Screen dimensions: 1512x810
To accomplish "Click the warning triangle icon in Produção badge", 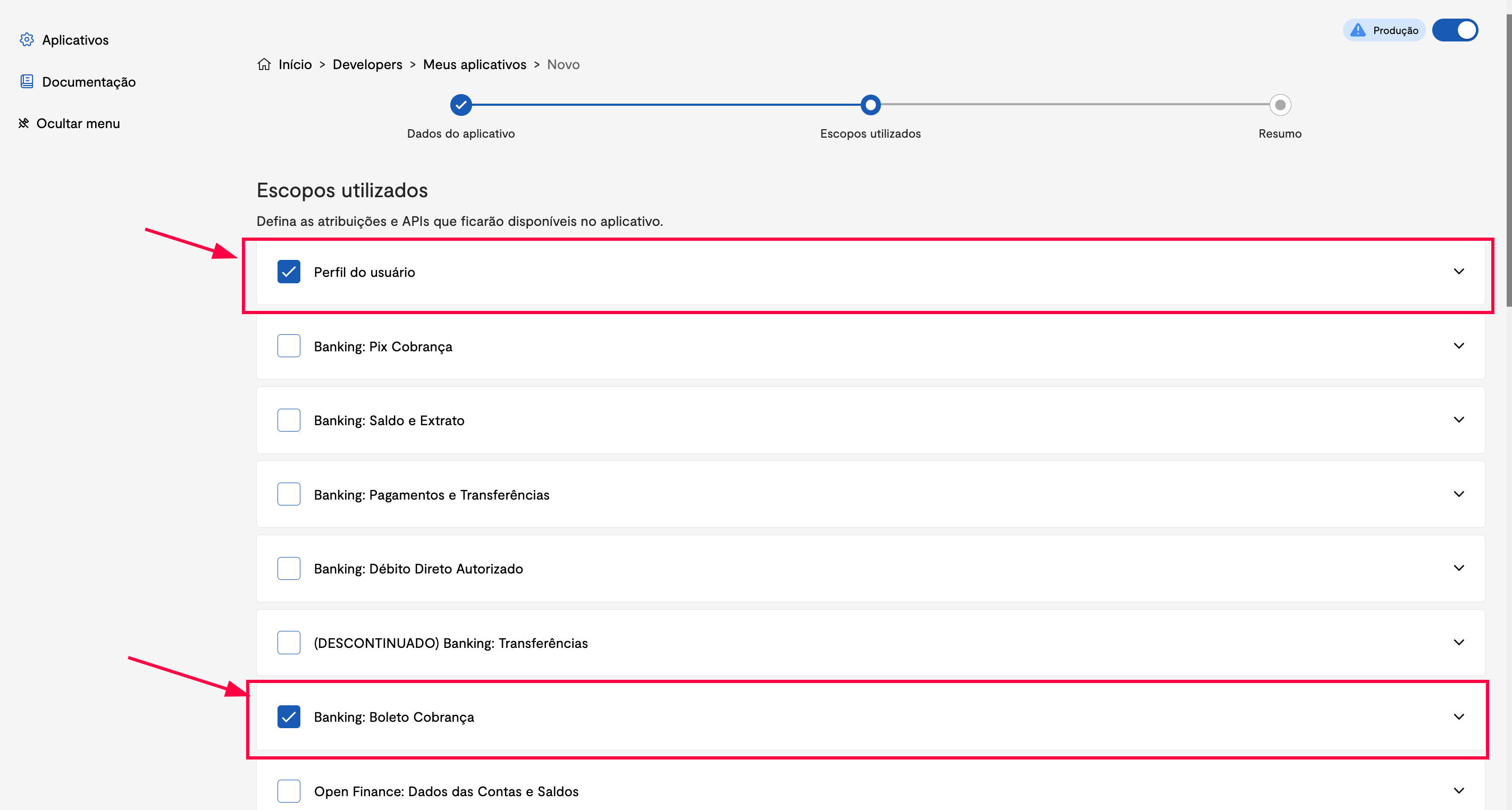I will 1358,30.
